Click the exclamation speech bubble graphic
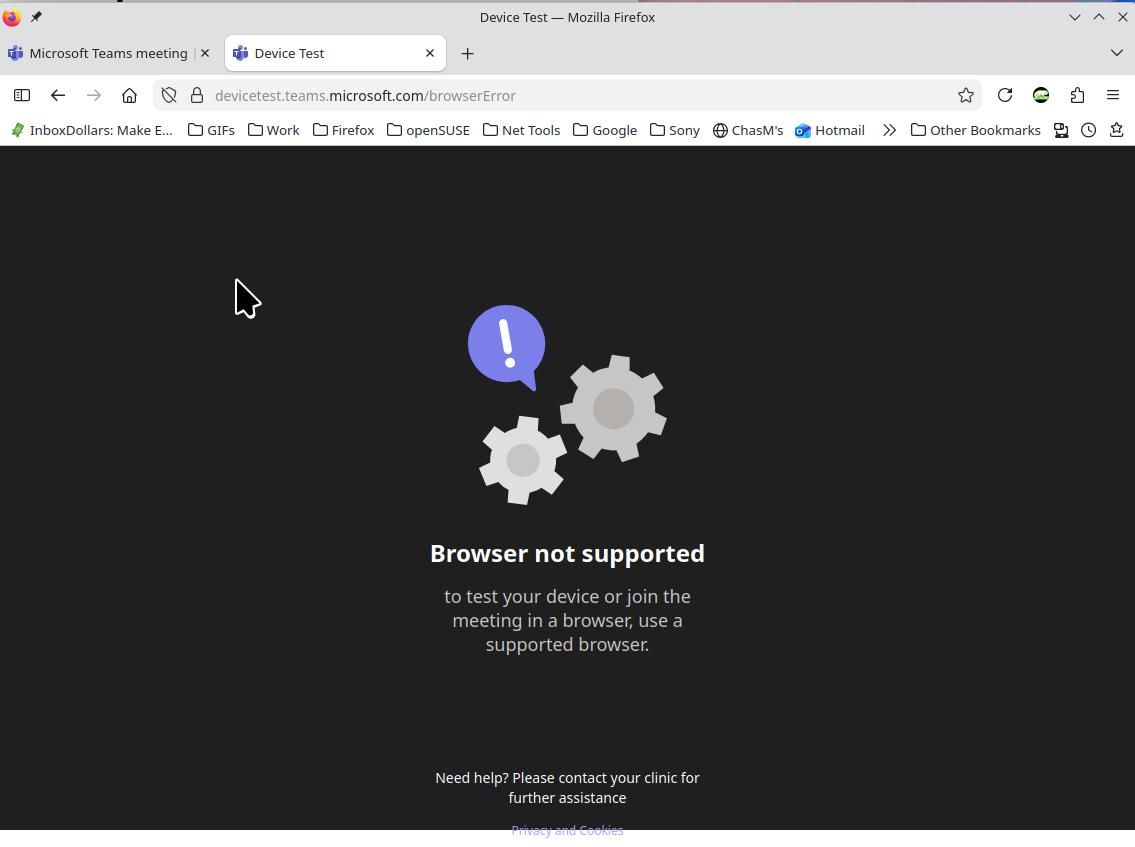Screen dimensions: 1135x847 click(507, 347)
